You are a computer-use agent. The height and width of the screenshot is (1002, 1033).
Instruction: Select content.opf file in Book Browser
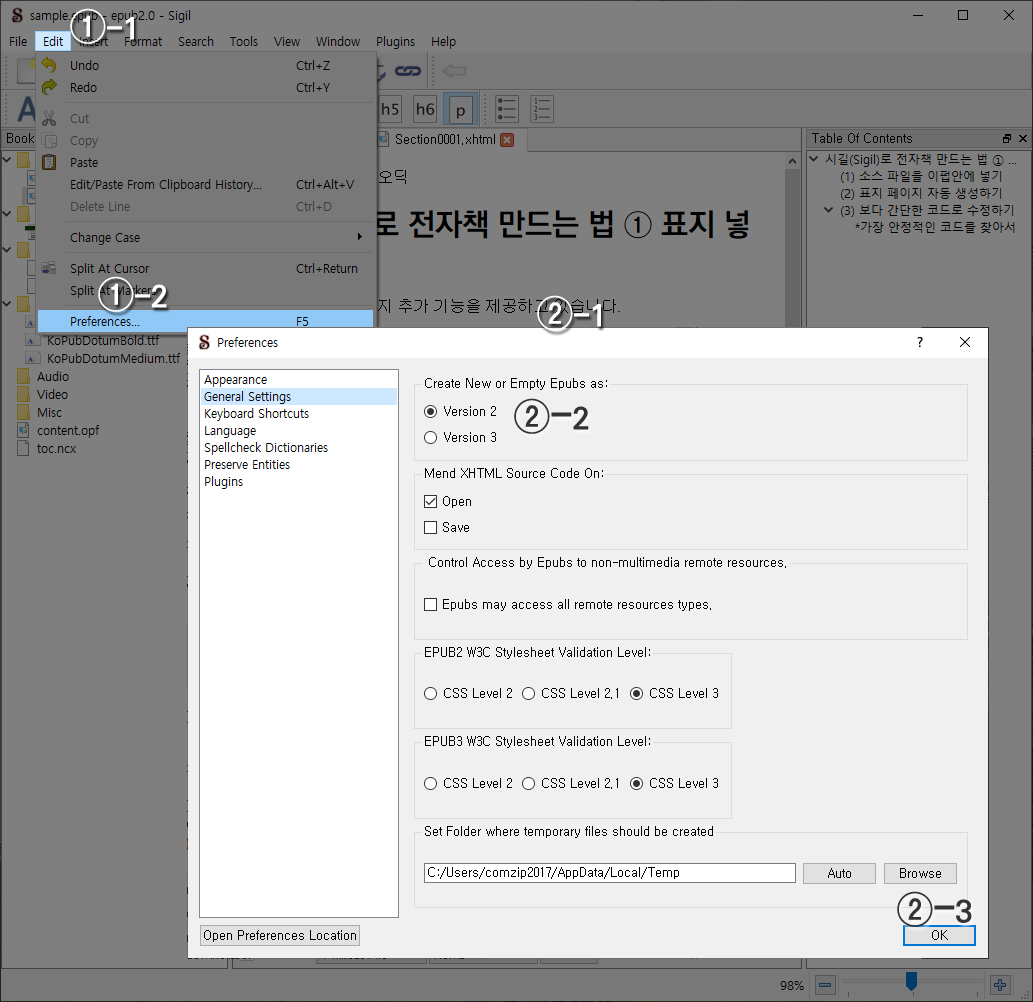coord(58,430)
